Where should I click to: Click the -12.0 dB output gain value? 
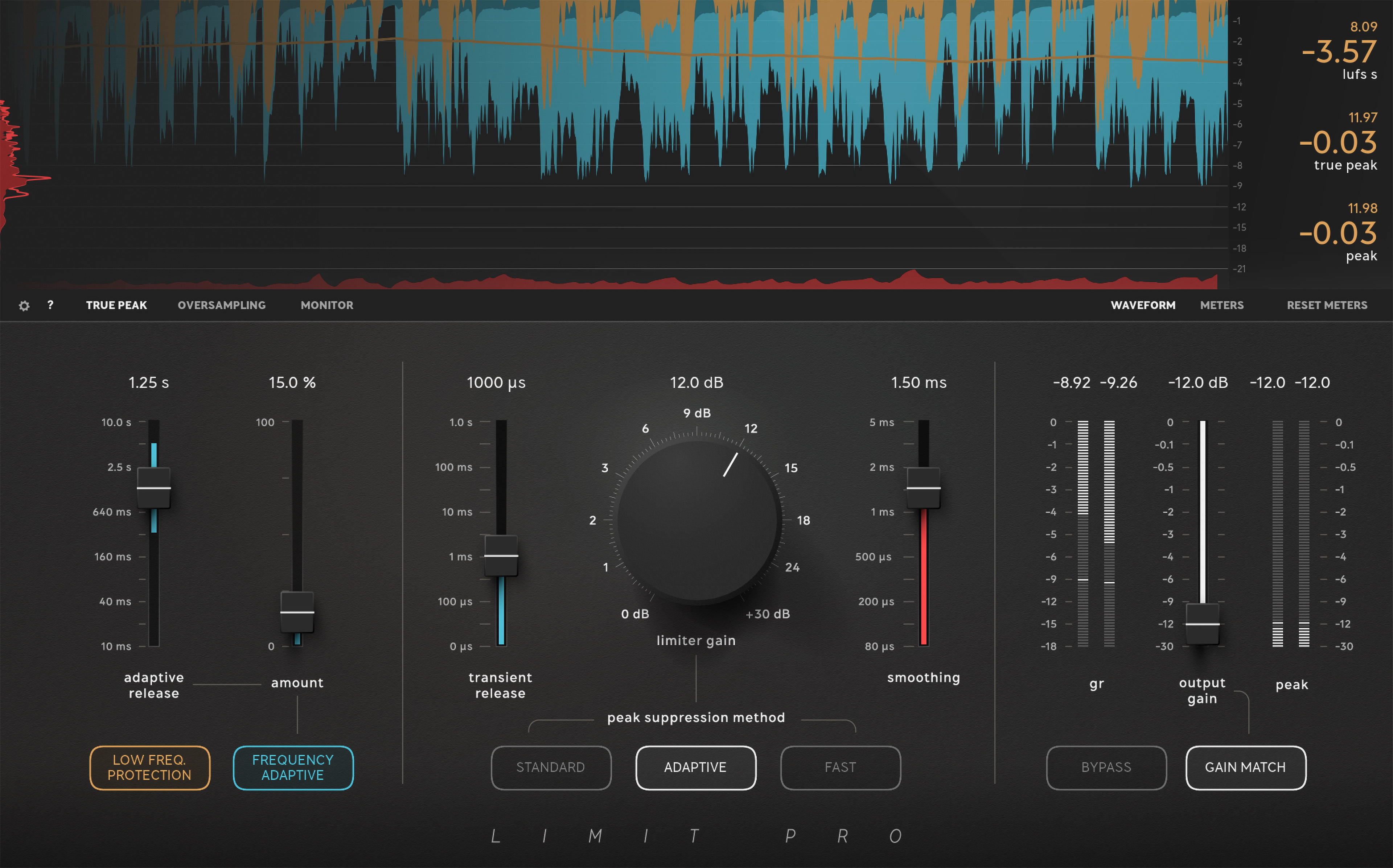coord(1198,382)
